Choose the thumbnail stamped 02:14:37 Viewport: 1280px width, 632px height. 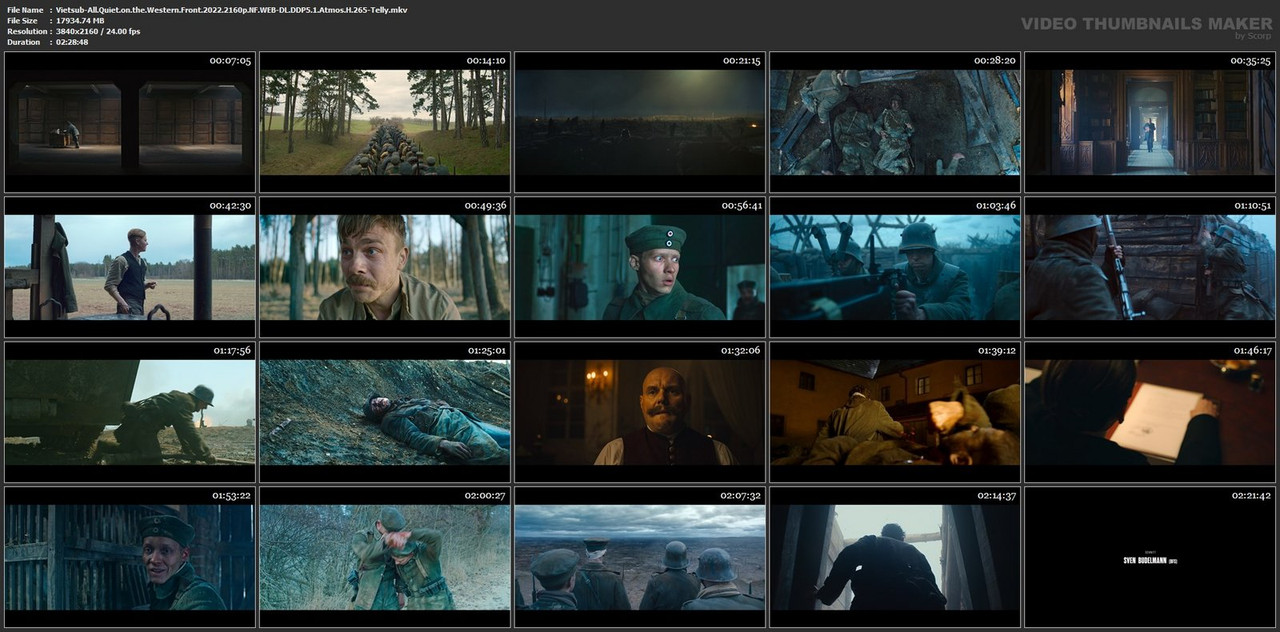(x=895, y=557)
